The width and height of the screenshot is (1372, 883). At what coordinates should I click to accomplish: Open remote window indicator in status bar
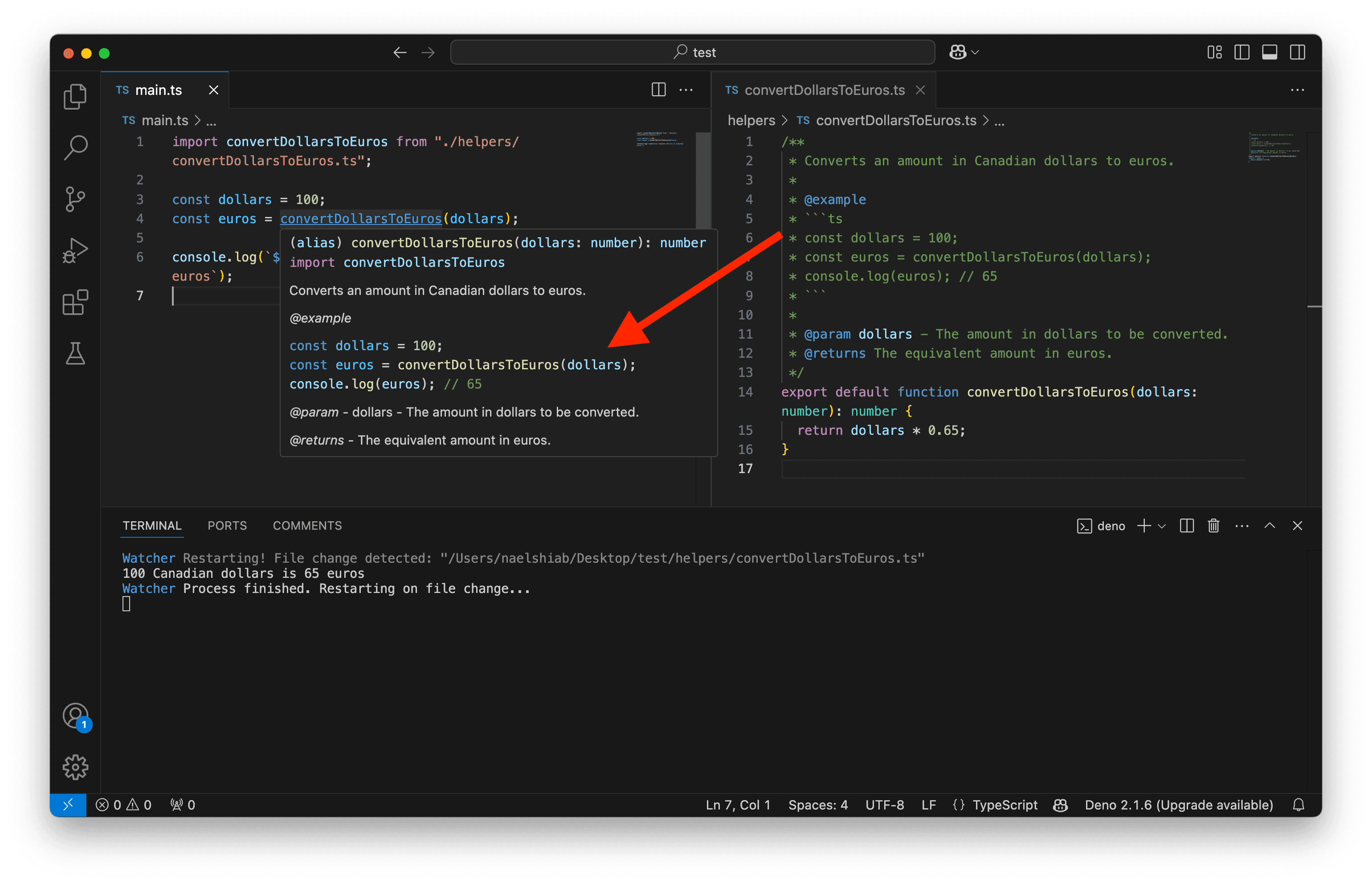68,805
